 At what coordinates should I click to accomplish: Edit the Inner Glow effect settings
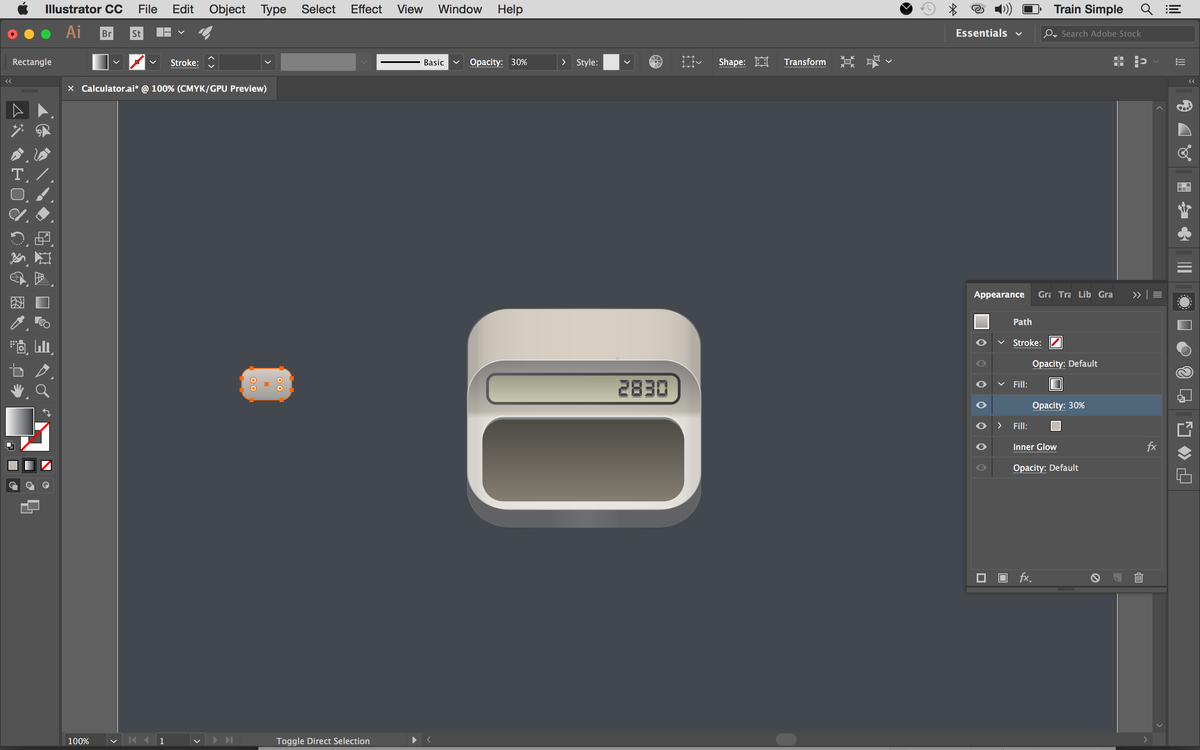pos(1034,447)
